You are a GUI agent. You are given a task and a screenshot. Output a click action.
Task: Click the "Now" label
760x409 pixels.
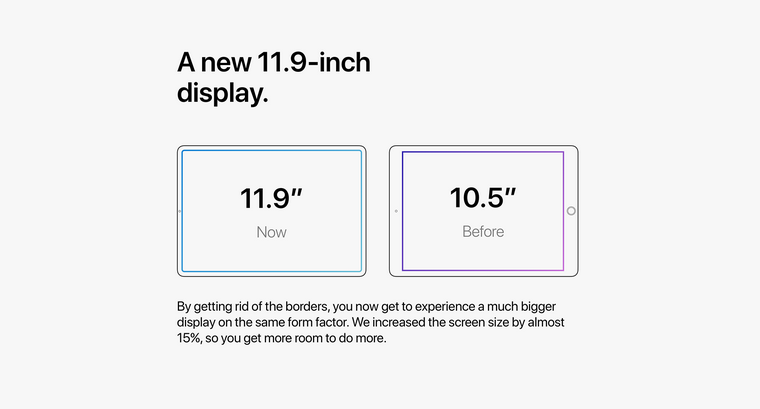[x=271, y=232]
